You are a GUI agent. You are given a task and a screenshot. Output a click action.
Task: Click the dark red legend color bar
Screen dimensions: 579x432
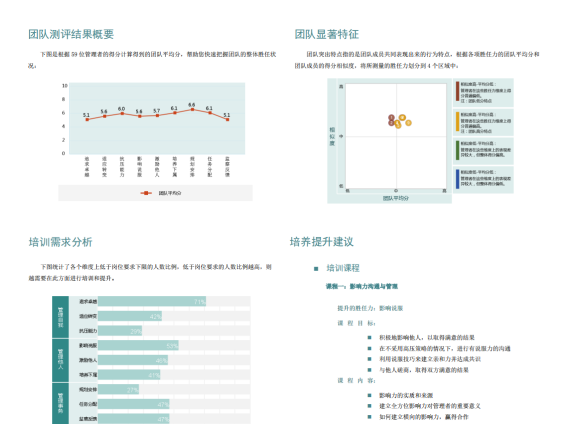(x=458, y=91)
